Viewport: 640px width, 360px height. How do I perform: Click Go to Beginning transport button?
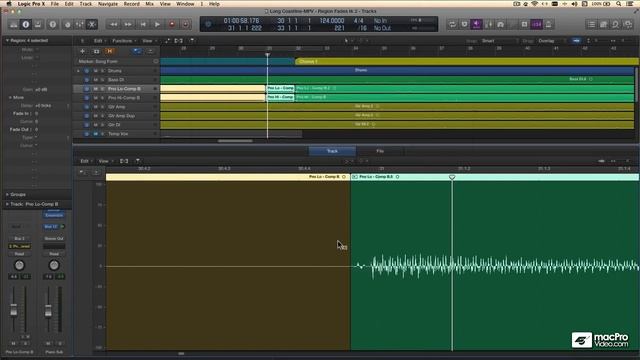(x=143, y=24)
